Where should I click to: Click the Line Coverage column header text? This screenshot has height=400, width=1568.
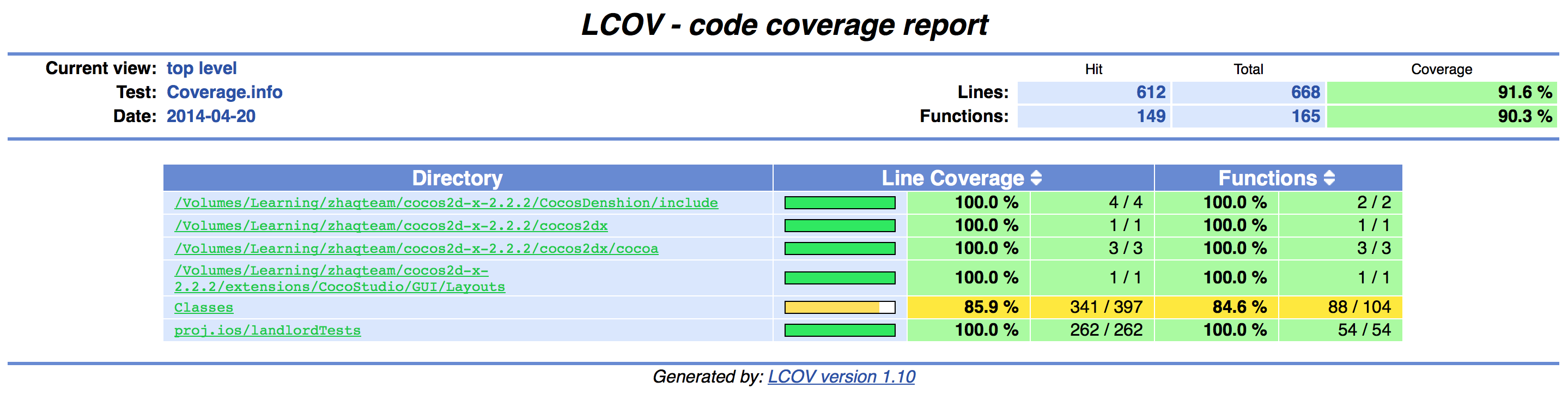pos(952,178)
